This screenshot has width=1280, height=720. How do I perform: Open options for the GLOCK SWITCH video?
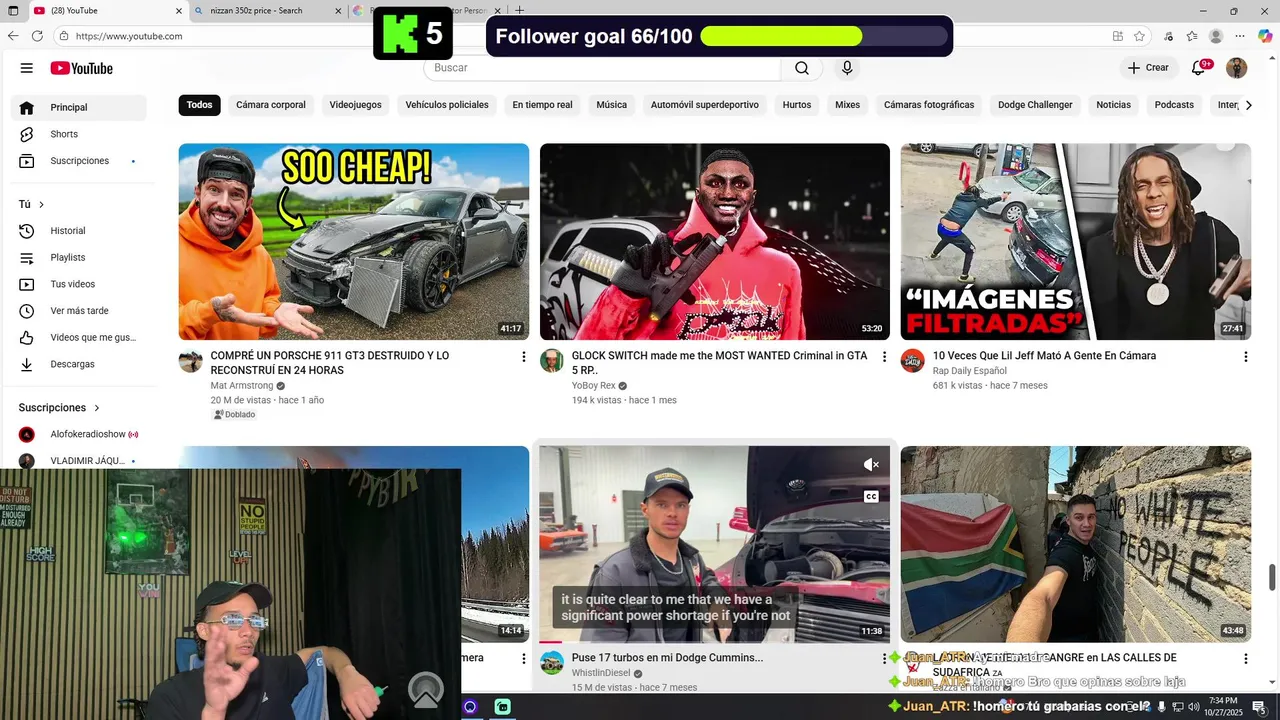884,357
